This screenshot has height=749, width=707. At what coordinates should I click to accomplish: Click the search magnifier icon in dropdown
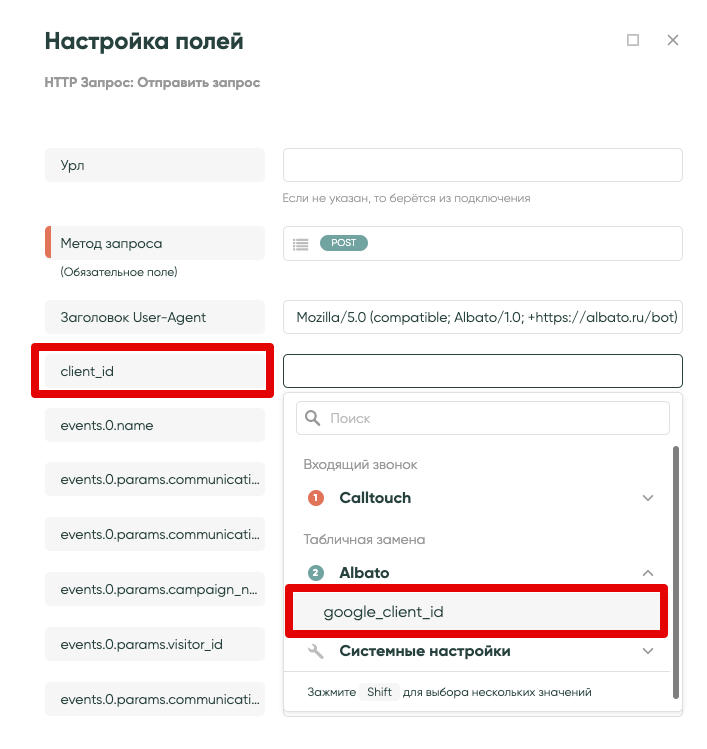[313, 418]
